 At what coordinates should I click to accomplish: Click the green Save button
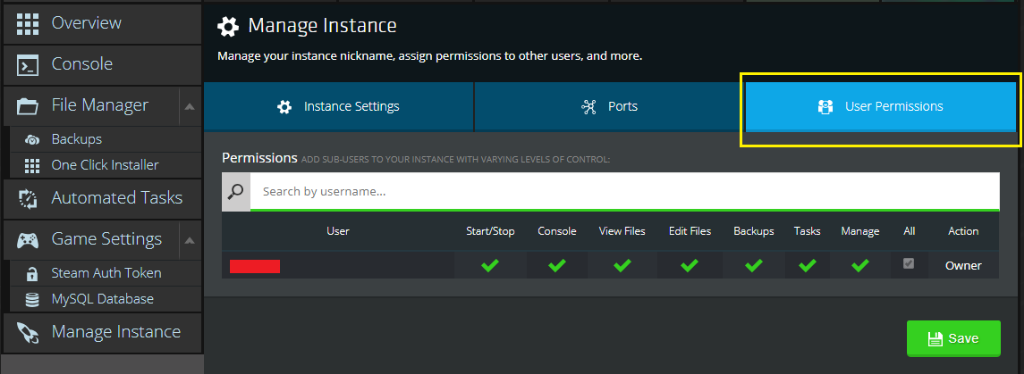click(x=953, y=339)
